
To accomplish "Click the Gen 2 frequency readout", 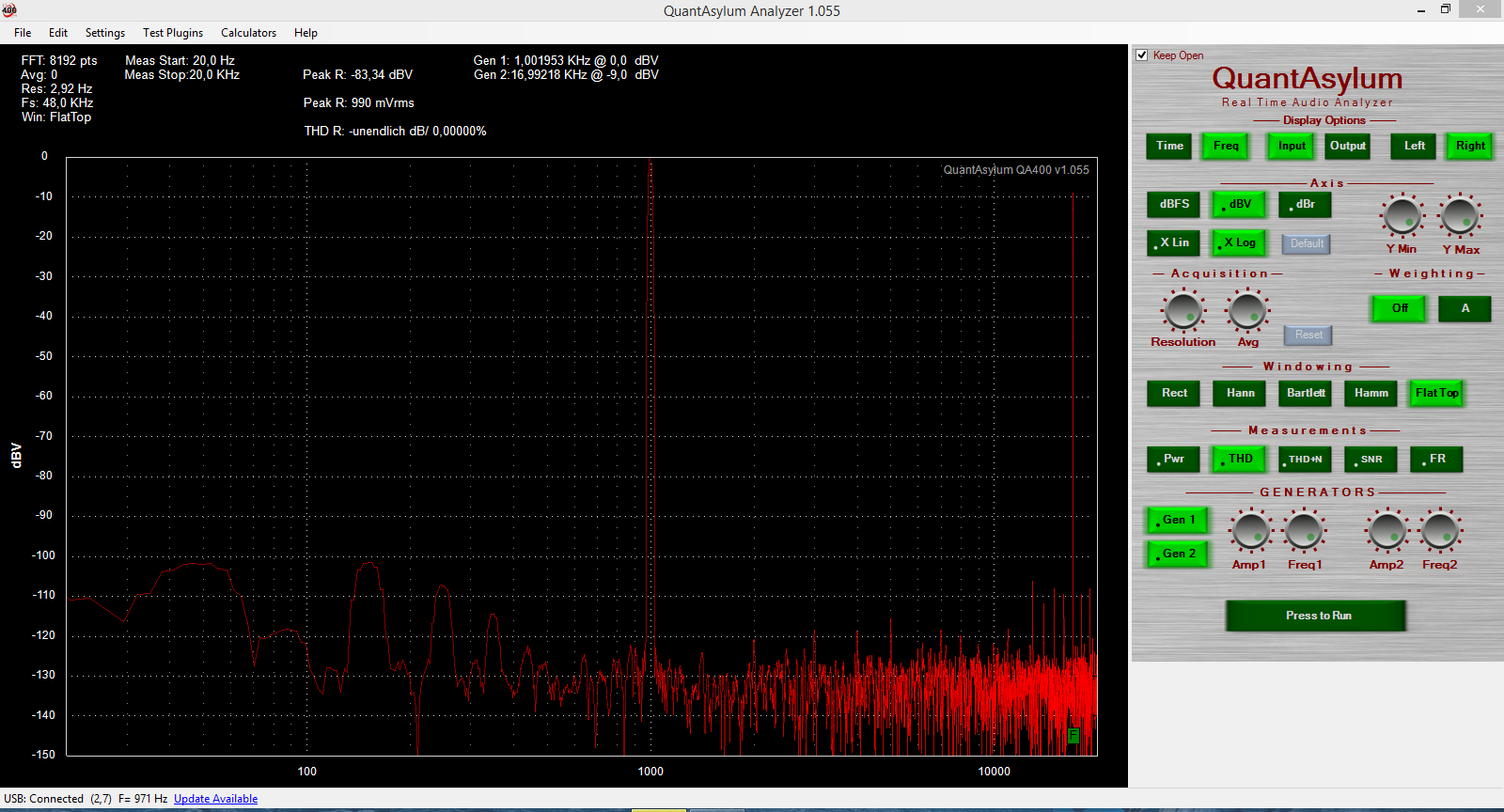I will point(566,75).
